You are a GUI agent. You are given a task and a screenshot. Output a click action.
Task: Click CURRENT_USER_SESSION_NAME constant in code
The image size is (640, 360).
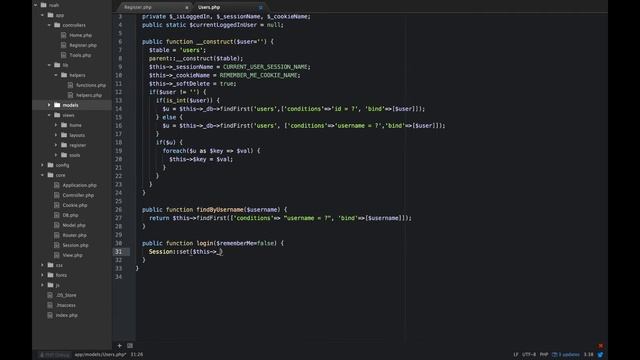point(266,67)
